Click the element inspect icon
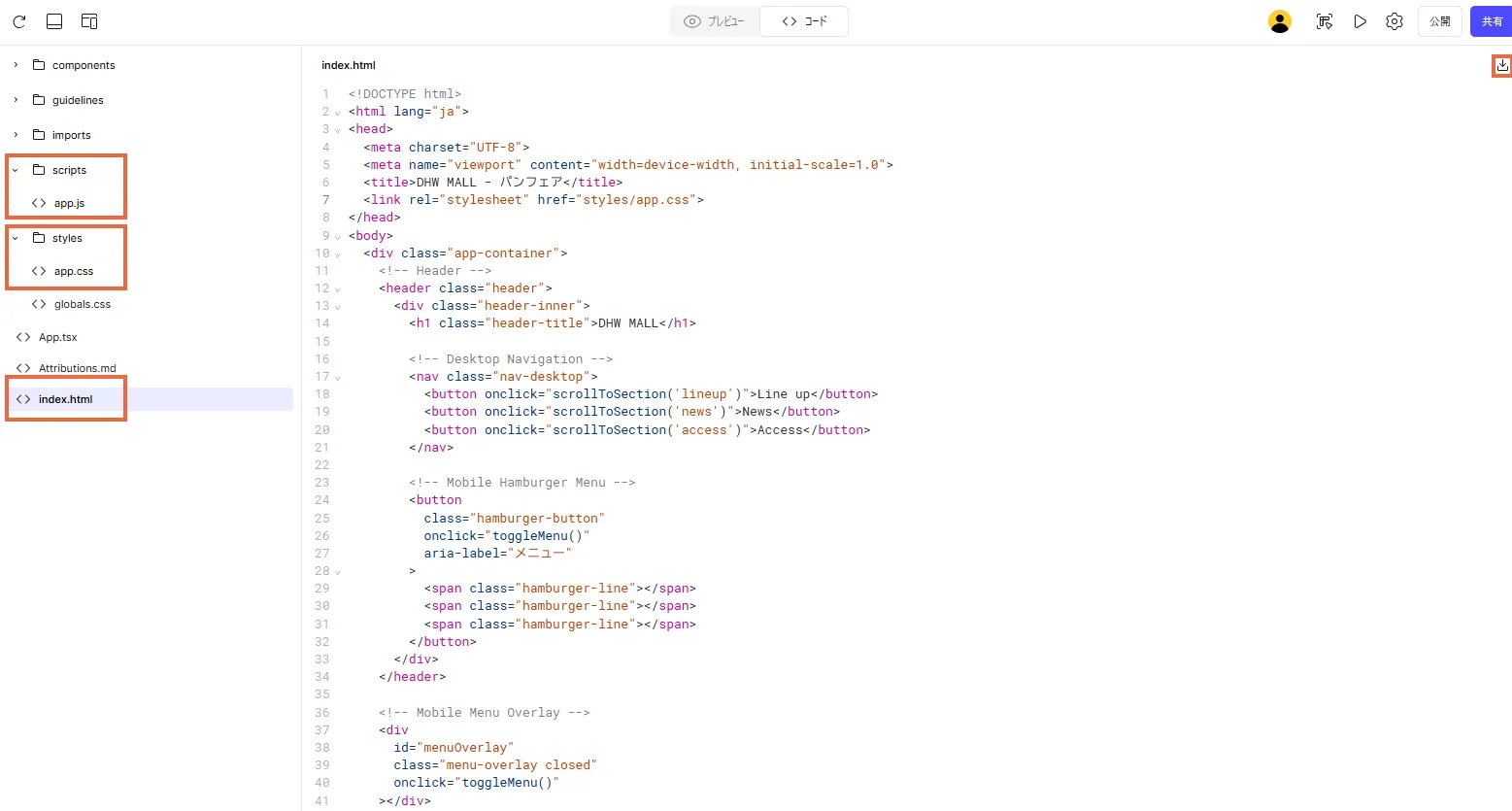 pyautogui.click(x=1324, y=21)
